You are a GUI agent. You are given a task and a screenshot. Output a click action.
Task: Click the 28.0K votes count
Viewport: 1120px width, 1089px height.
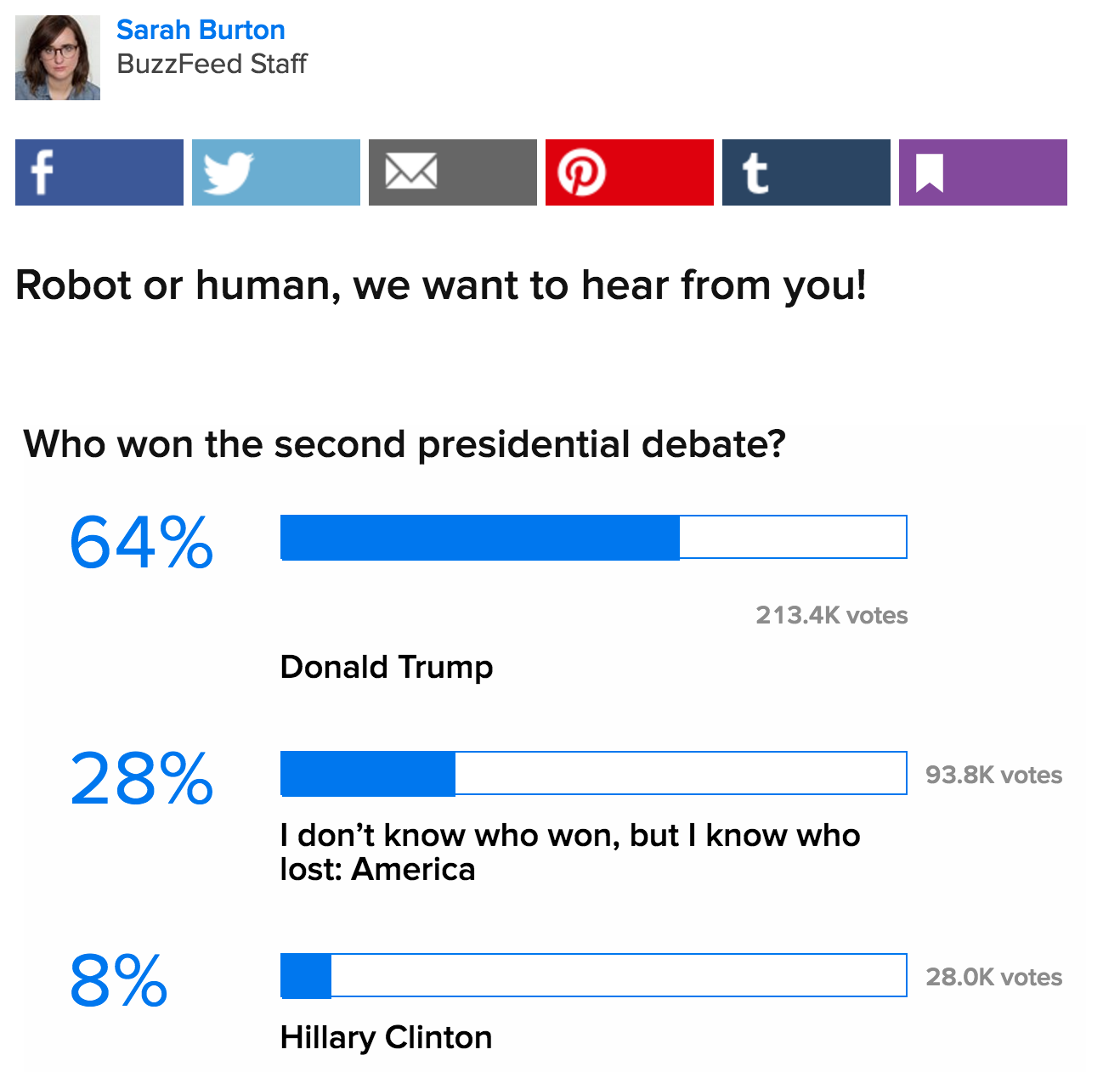[x=993, y=977]
